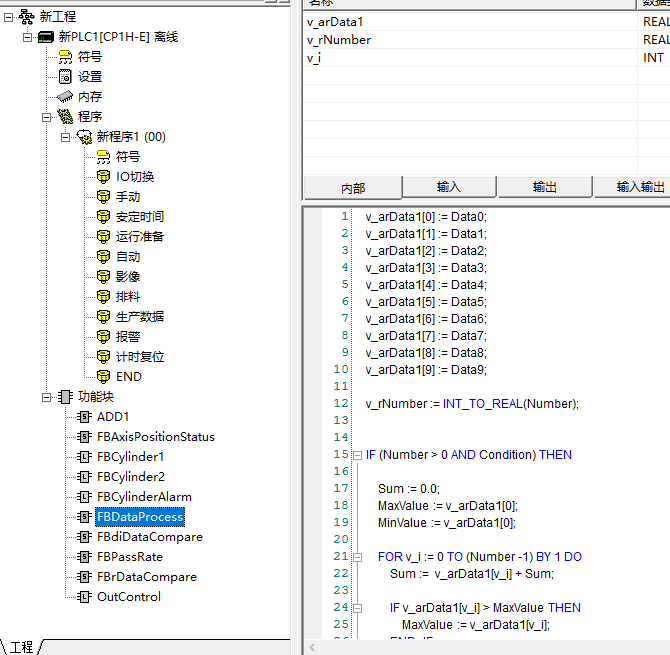Click the 符号 icon under 新PLC1
The width and height of the screenshot is (670, 655).
(x=65, y=57)
